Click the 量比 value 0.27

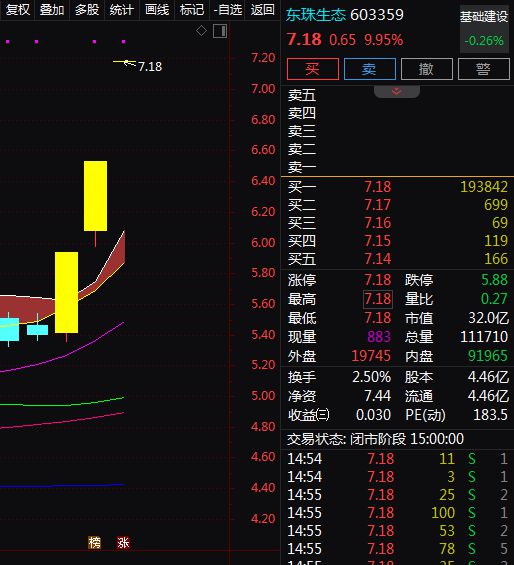click(495, 299)
